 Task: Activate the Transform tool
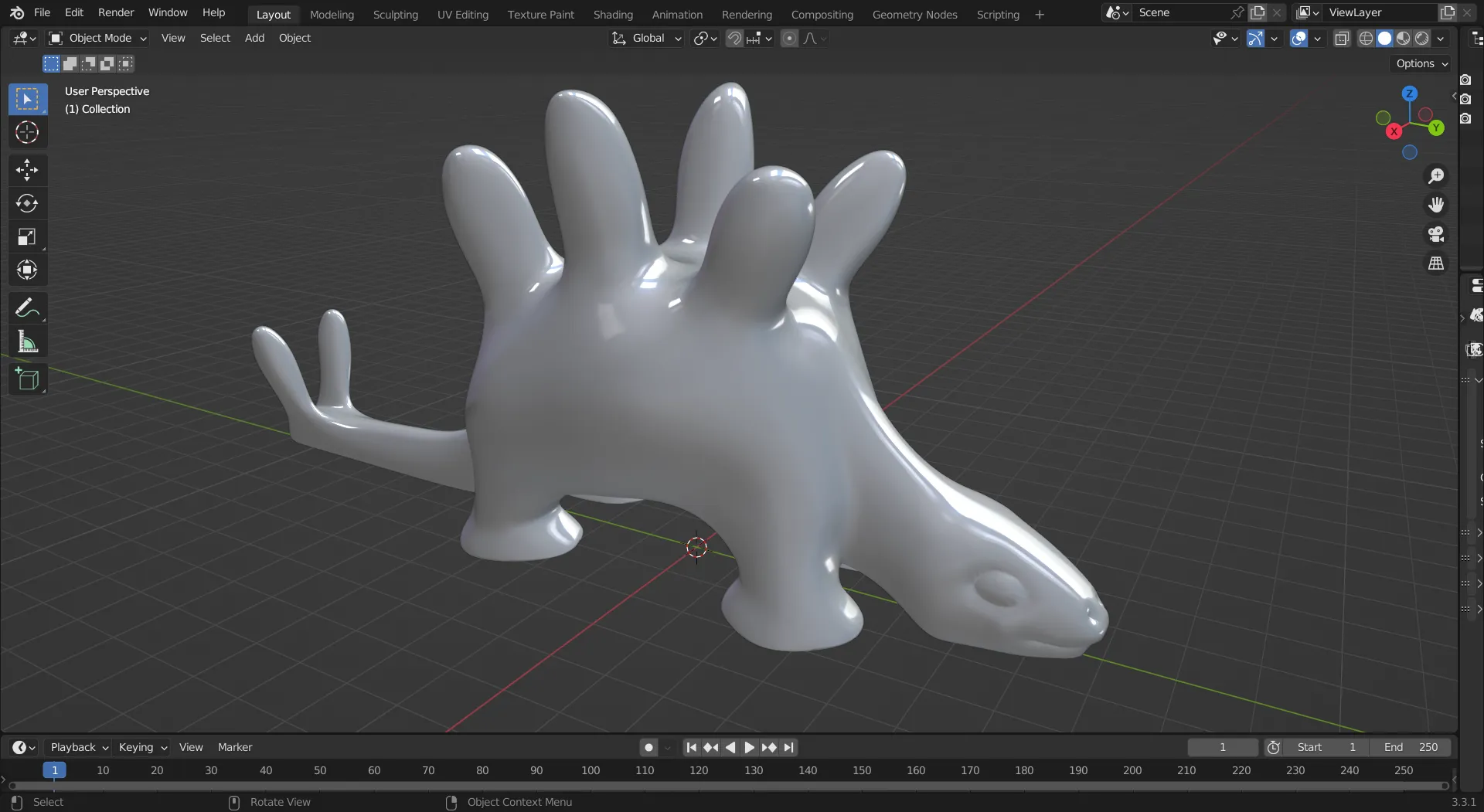pyautogui.click(x=27, y=270)
